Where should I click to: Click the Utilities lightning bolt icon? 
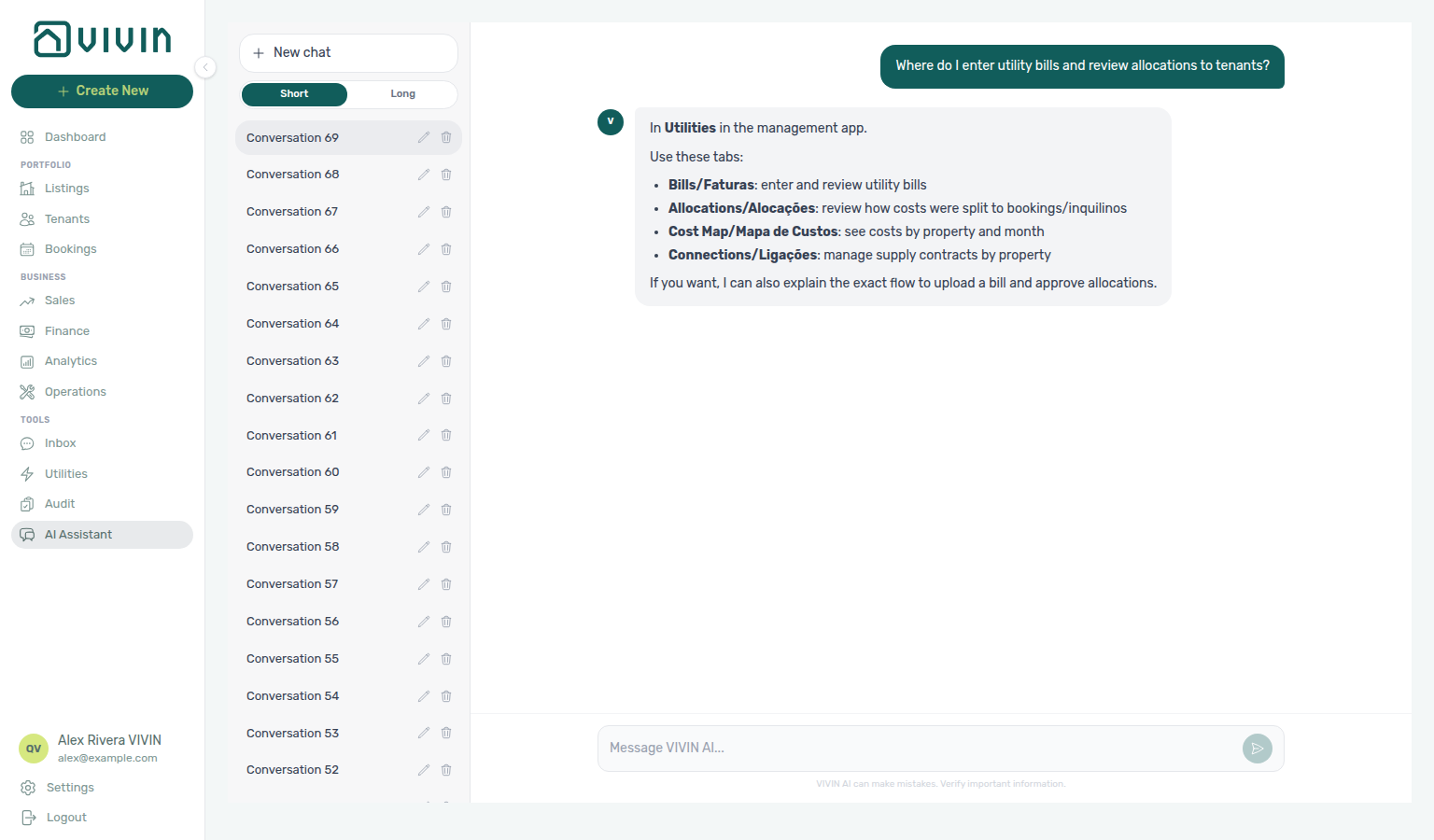[27, 474]
